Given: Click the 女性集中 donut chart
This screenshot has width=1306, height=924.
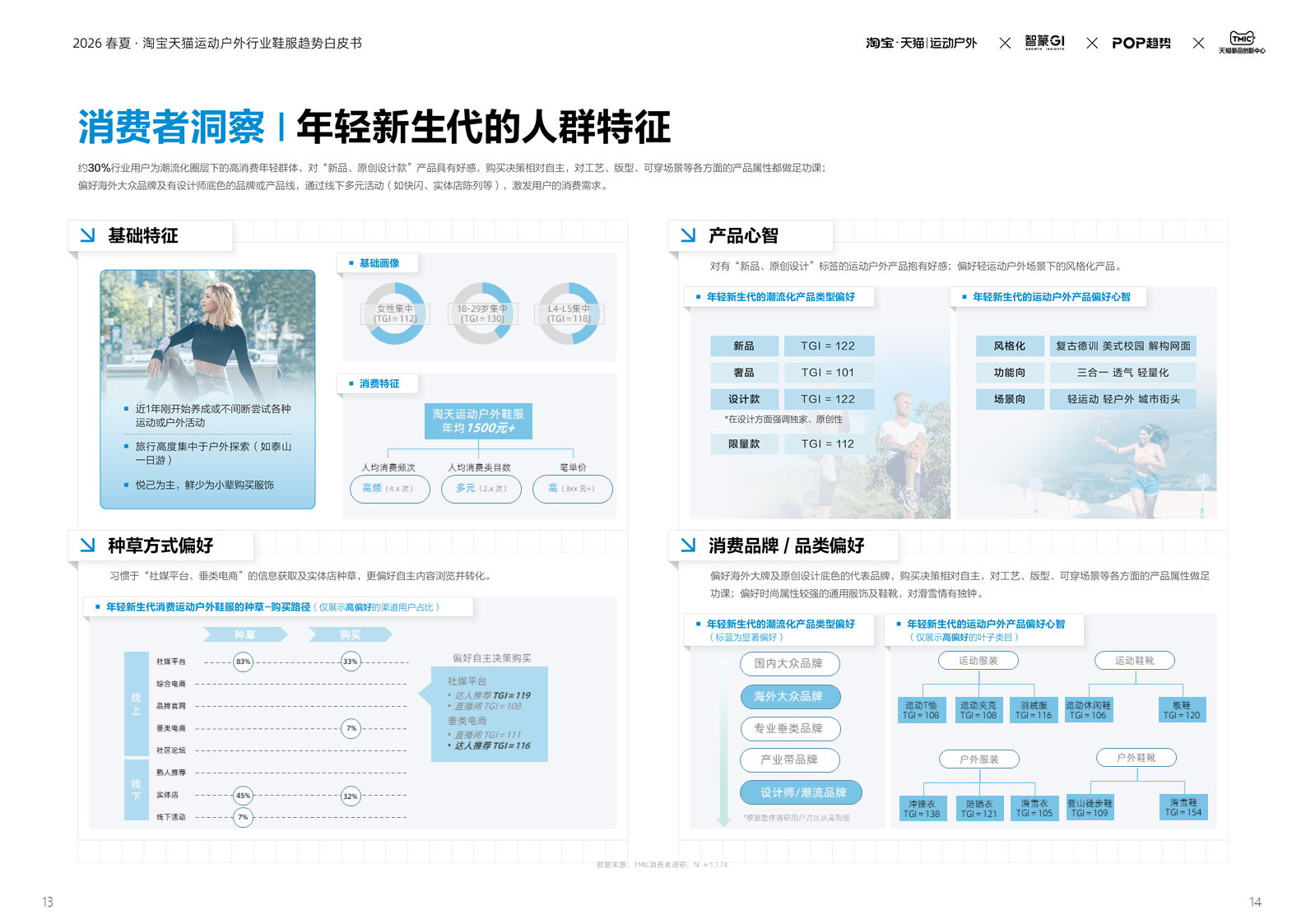Looking at the screenshot, I should (395, 313).
